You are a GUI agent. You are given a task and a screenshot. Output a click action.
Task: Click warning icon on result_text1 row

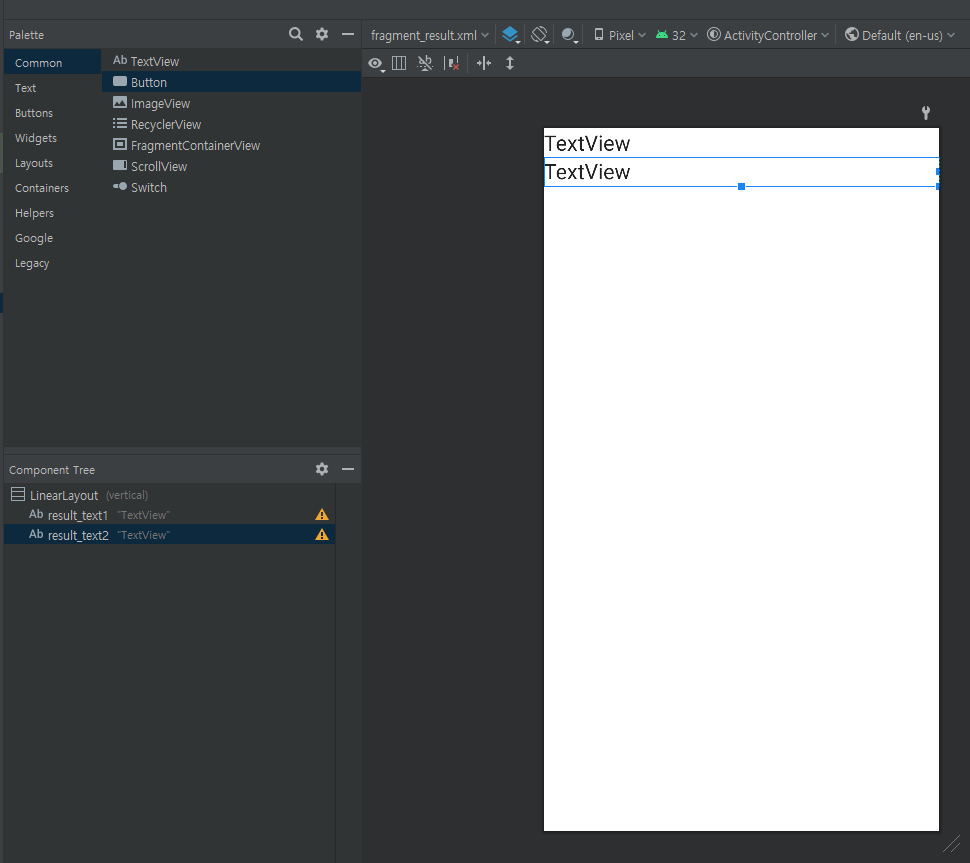pyautogui.click(x=322, y=515)
